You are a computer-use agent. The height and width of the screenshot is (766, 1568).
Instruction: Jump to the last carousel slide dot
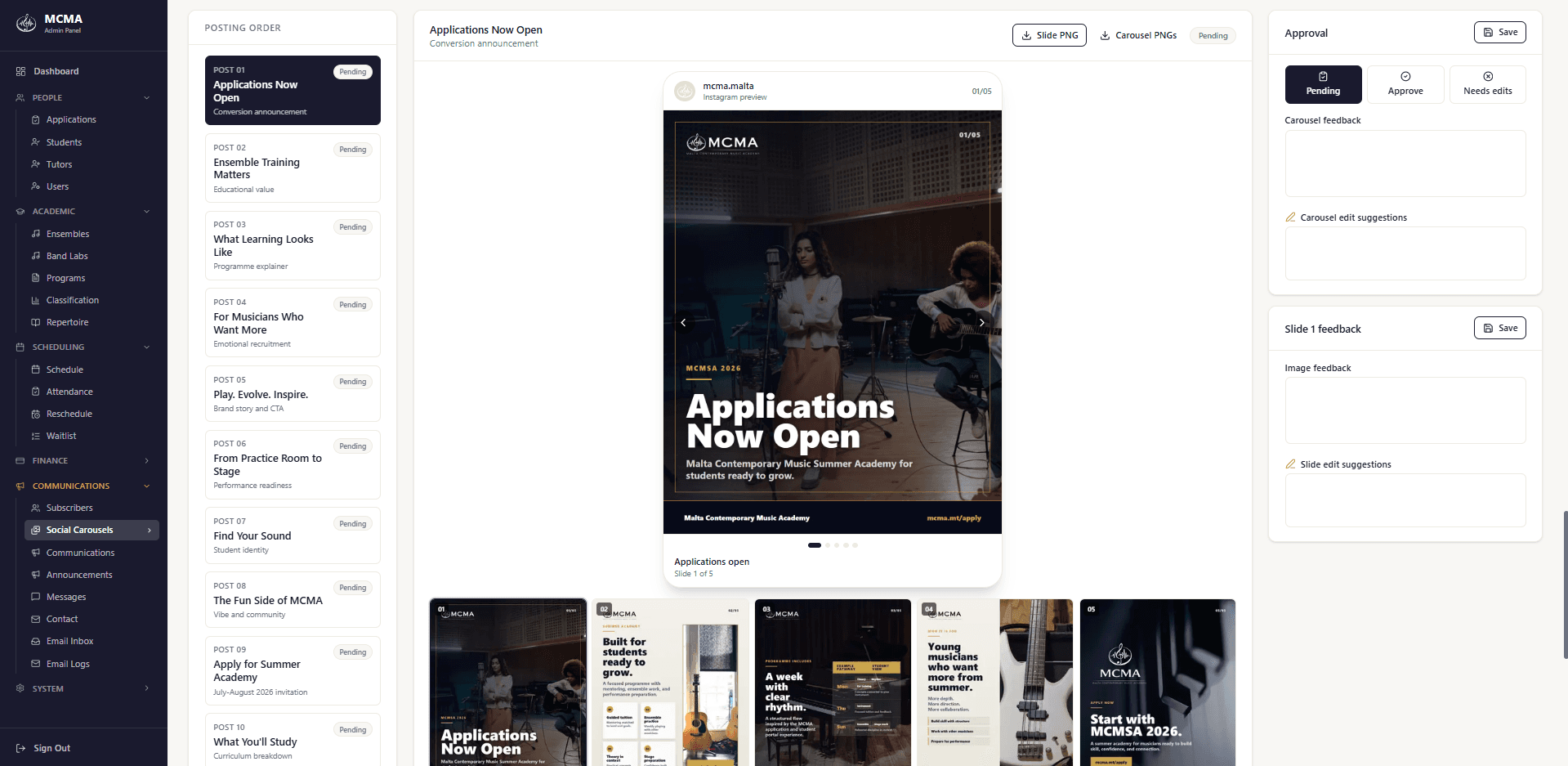coord(855,545)
